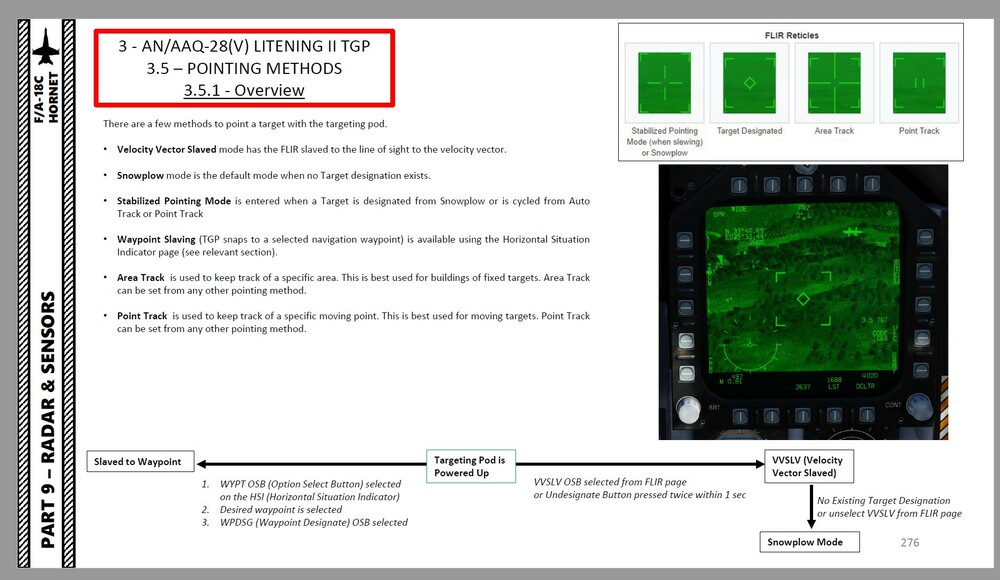This screenshot has width=1000, height=580.
Task: Click the 3.5 – POINTING METHODS heading
Action: tap(244, 68)
